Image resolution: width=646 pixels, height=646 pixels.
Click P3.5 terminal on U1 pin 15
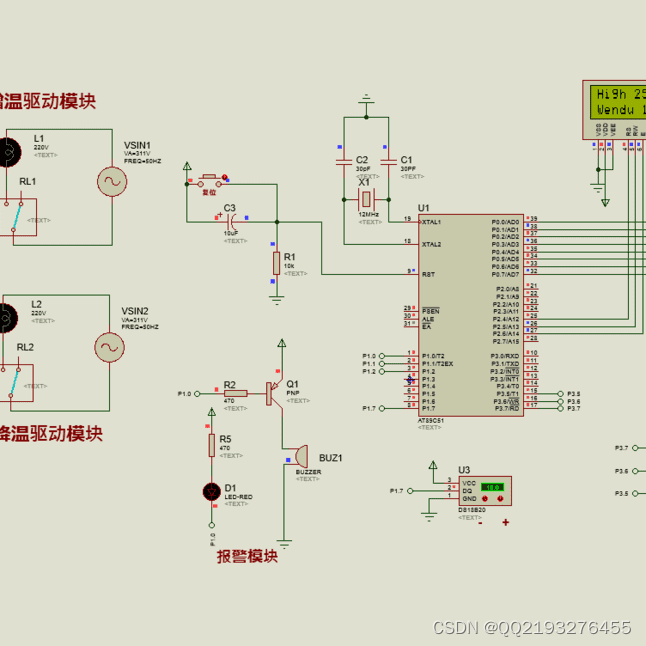click(x=560, y=394)
